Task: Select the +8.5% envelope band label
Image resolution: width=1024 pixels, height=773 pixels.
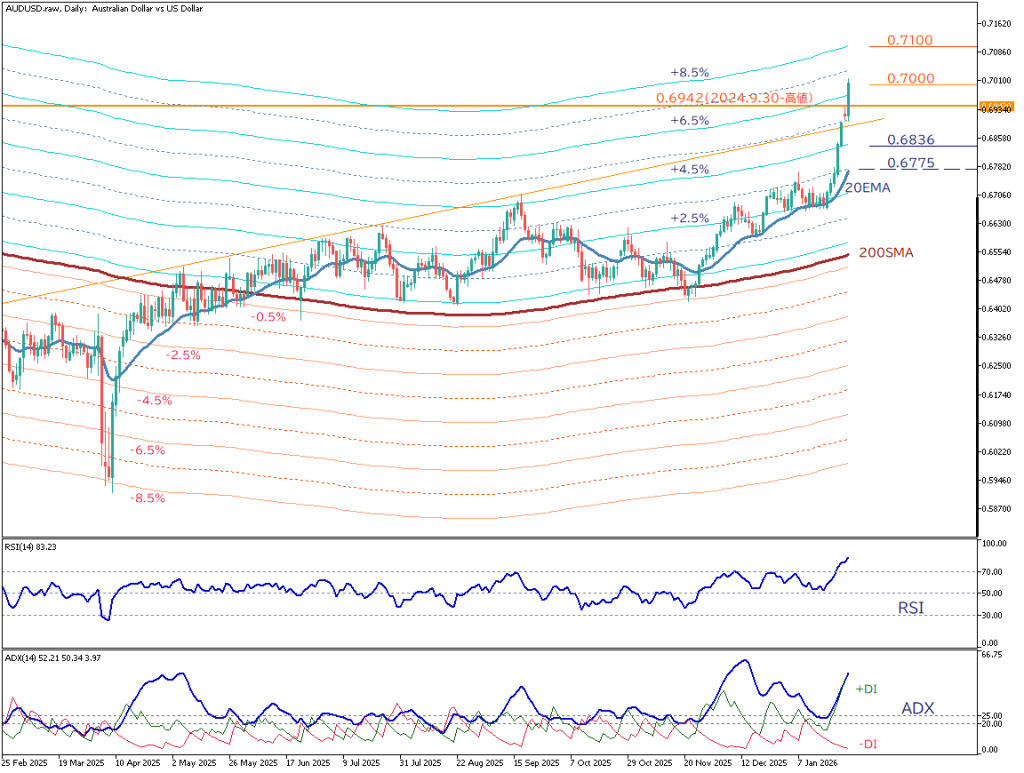Action: pyautogui.click(x=689, y=73)
